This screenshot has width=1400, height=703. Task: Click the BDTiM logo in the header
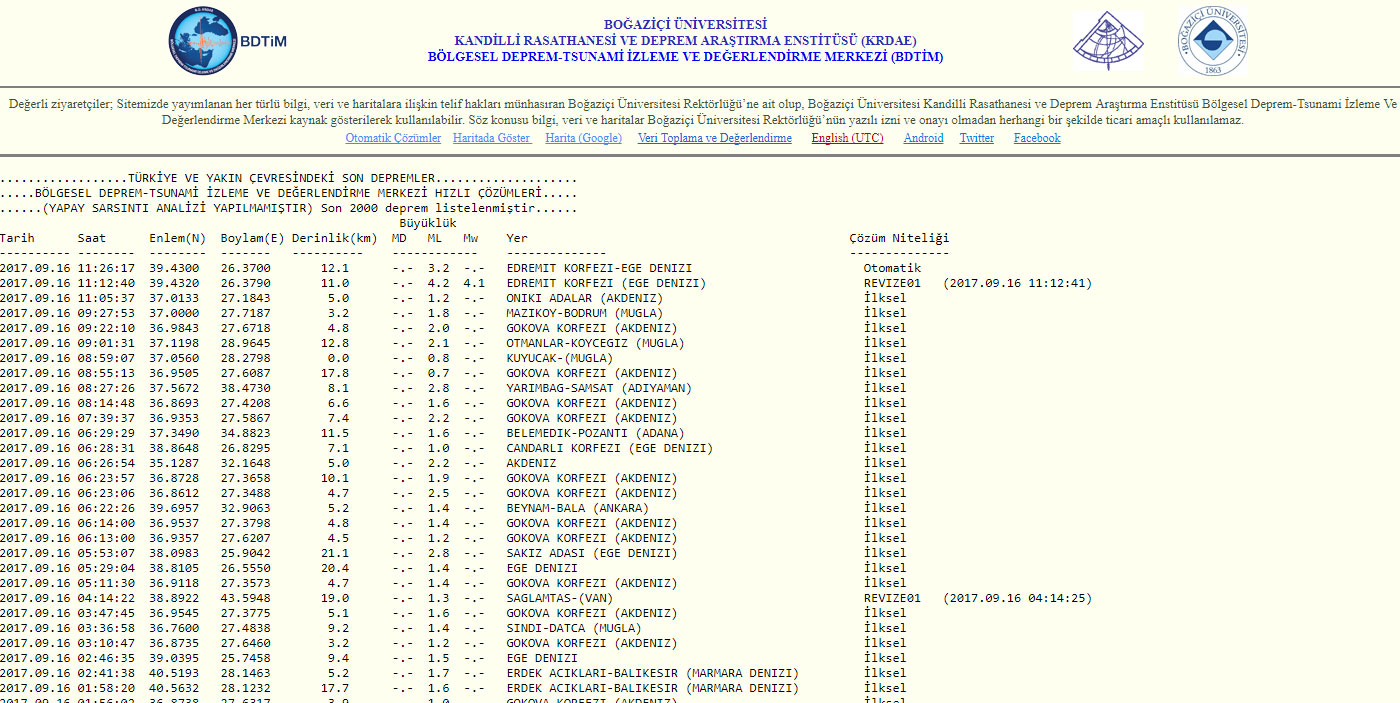[228, 41]
